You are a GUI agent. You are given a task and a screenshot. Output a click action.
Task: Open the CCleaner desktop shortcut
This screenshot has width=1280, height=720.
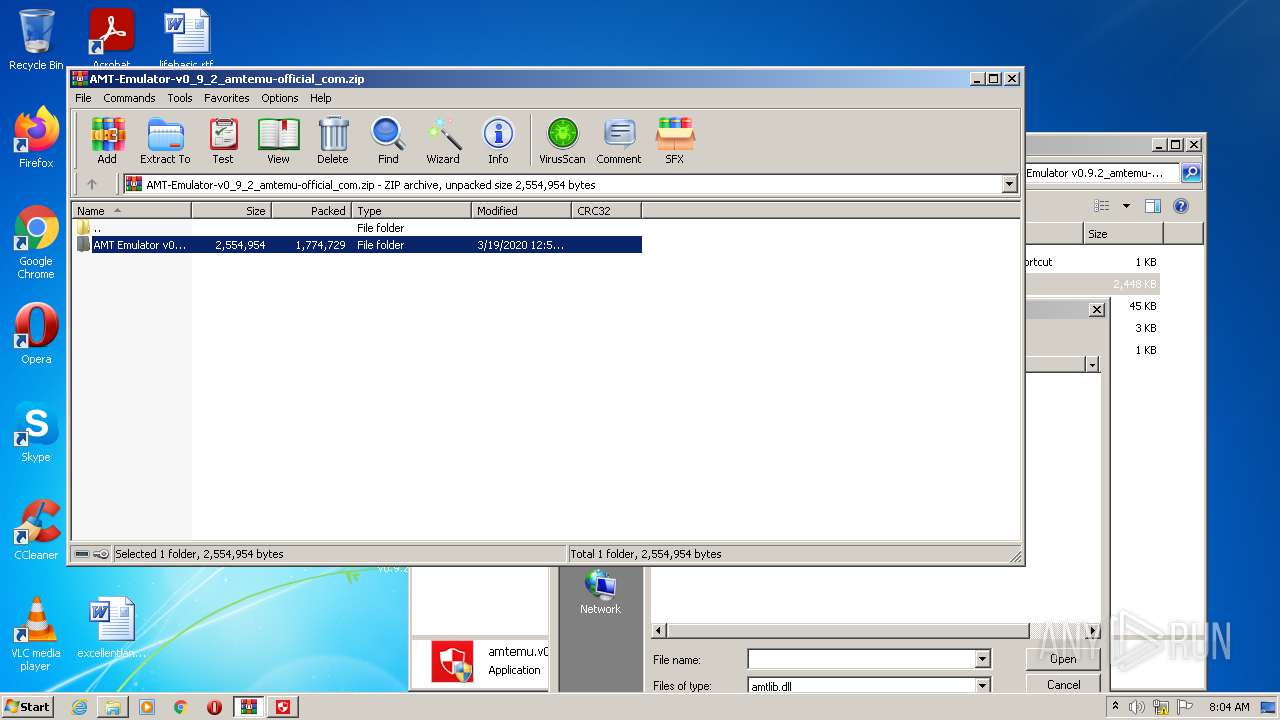36,530
